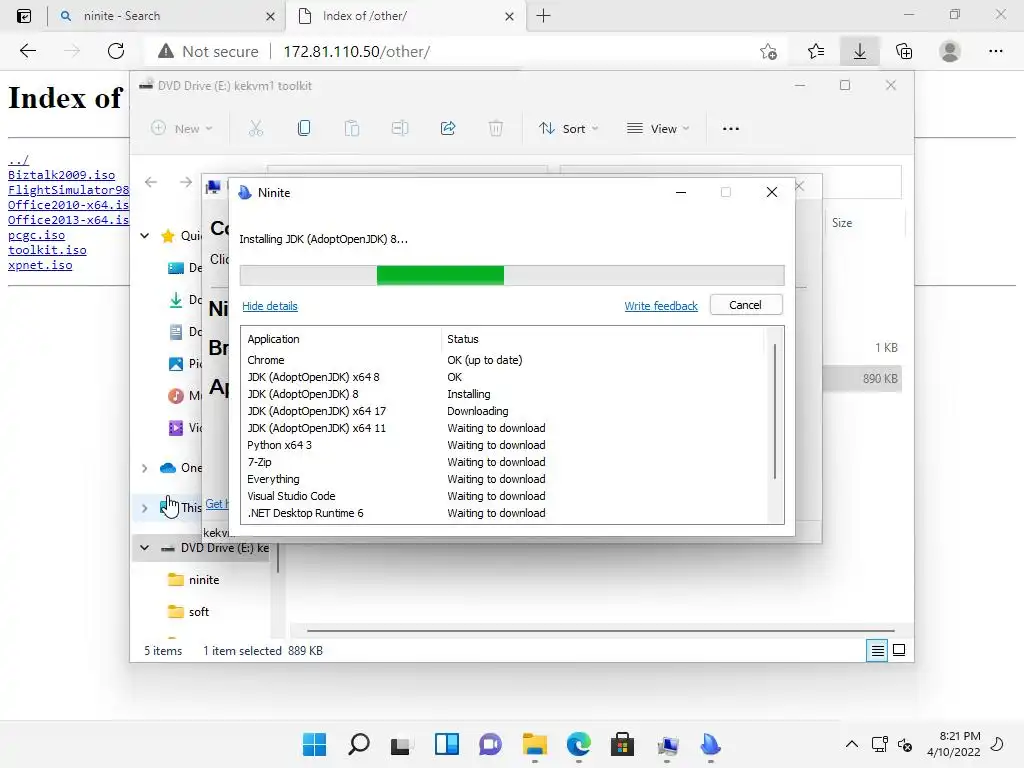The image size is (1024, 768).
Task: Collapse the Quick access tree node
Action: coord(145,236)
